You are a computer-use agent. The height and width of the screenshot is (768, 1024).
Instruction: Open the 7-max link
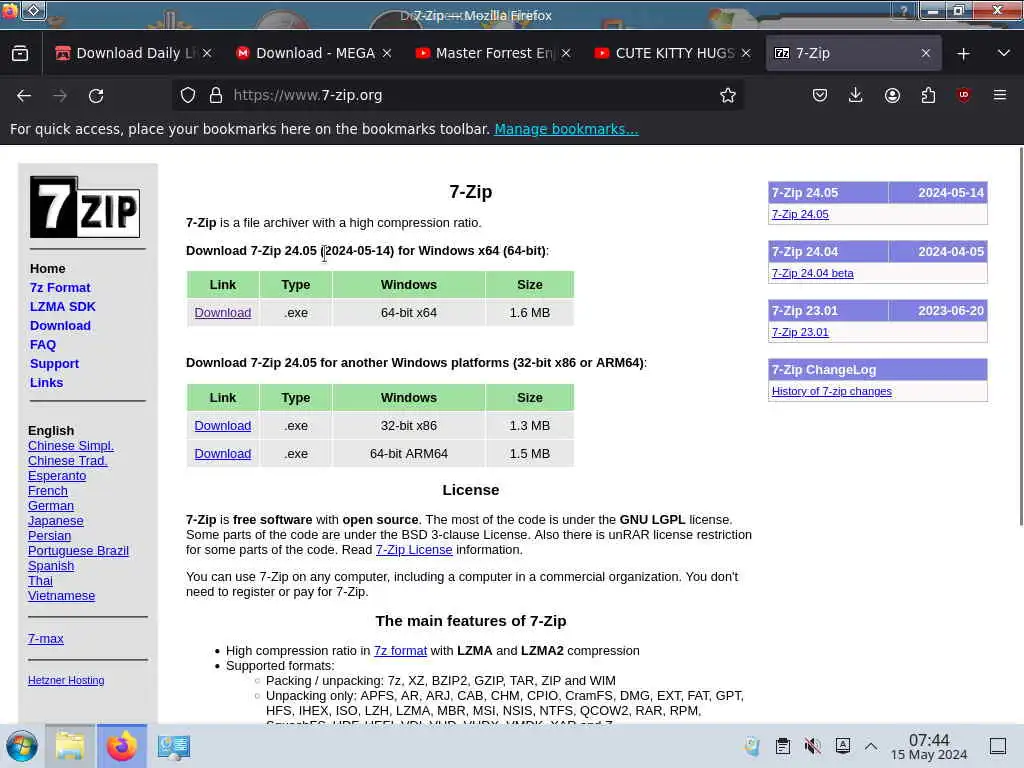[x=46, y=639]
